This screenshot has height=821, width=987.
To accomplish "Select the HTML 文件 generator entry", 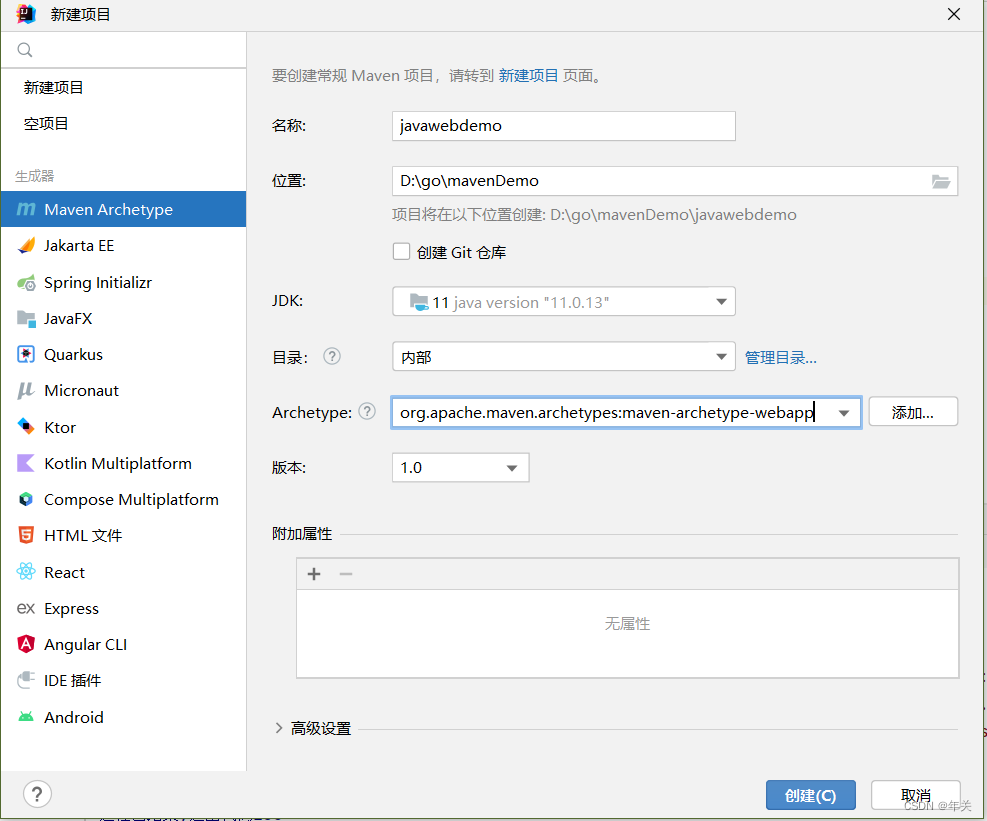I will 123,535.
